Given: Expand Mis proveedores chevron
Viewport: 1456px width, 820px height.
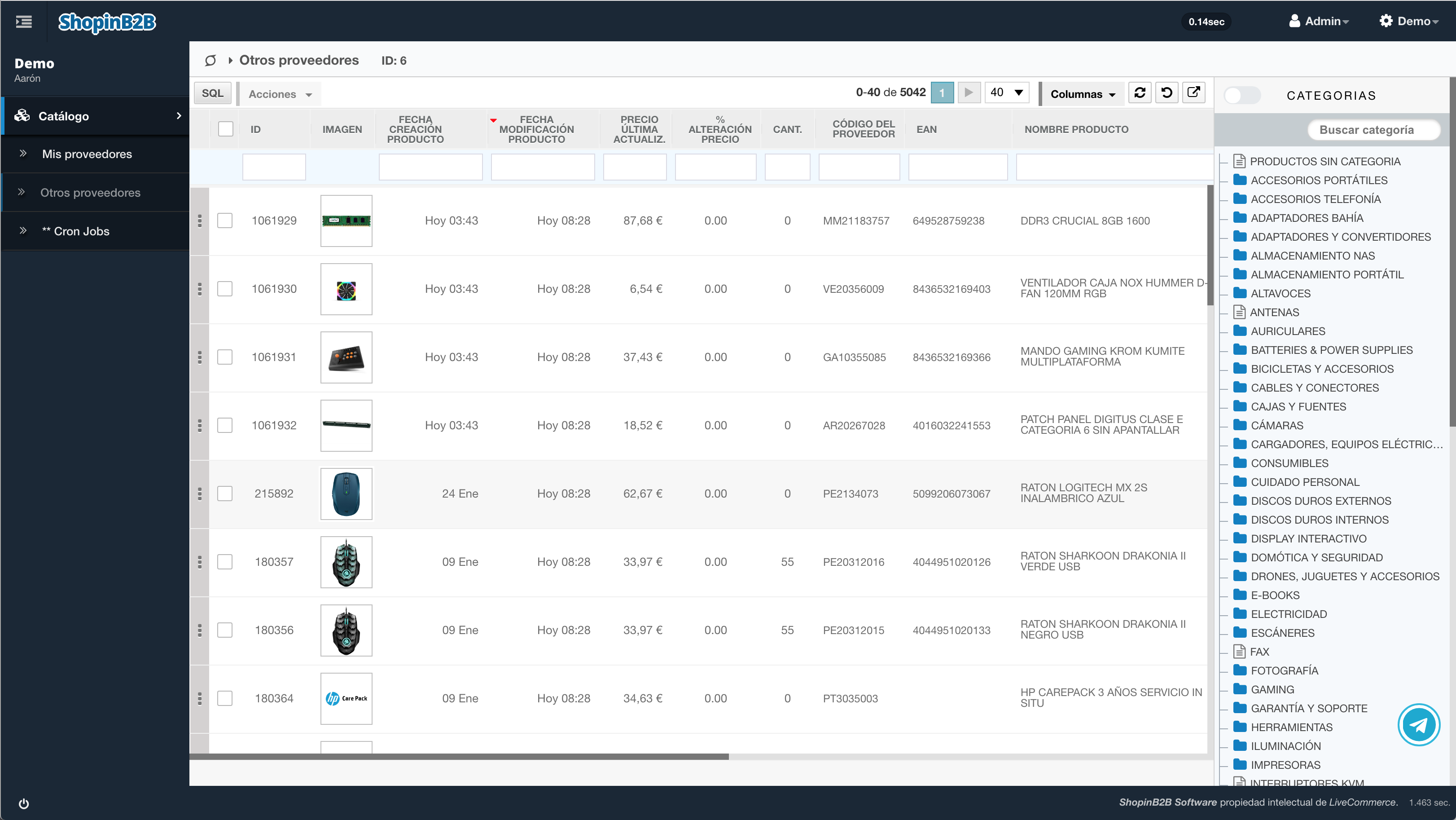Looking at the screenshot, I should [22, 153].
